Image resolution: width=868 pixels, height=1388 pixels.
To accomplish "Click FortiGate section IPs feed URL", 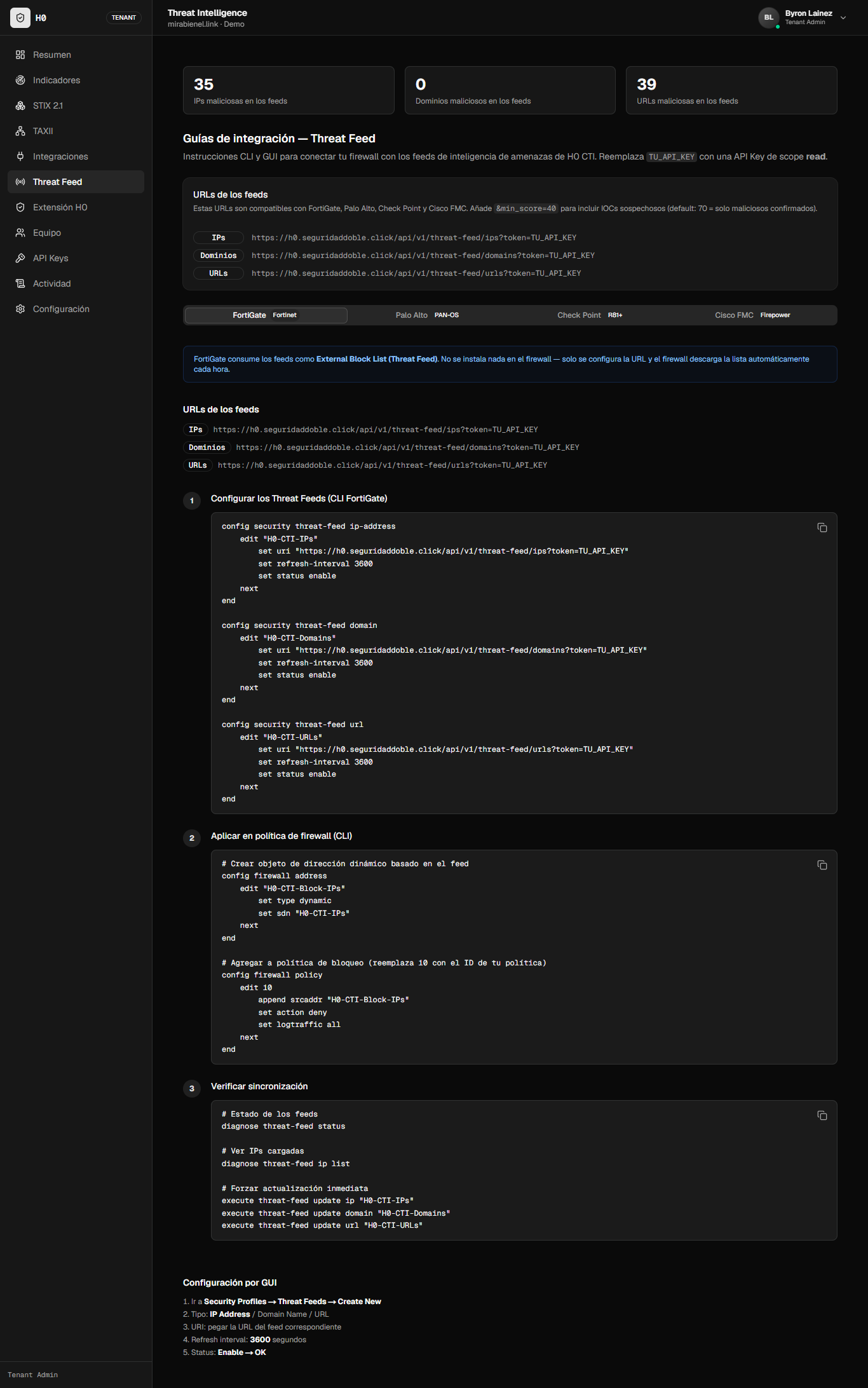I will click(376, 430).
